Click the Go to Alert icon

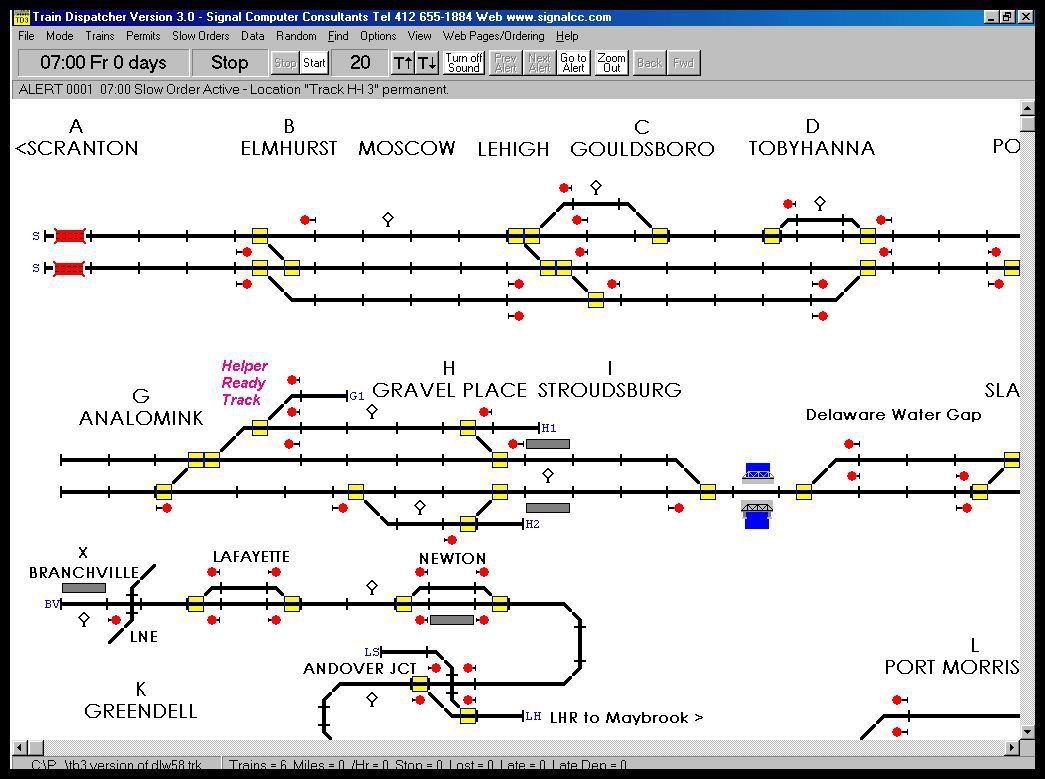(573, 62)
